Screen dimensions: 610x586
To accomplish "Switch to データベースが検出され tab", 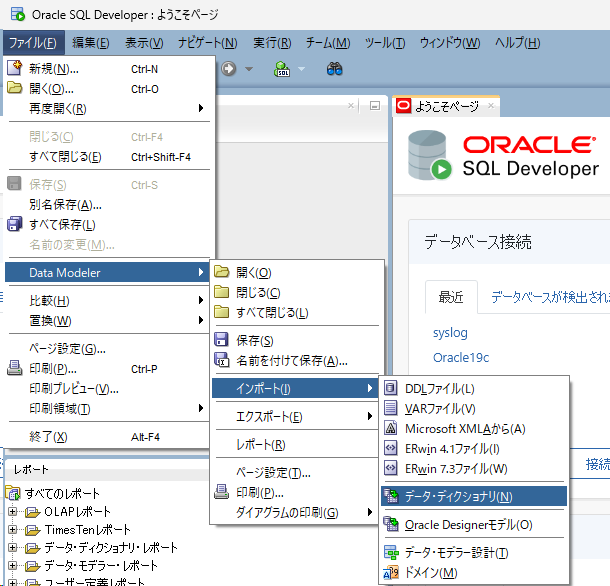I will coord(550,297).
